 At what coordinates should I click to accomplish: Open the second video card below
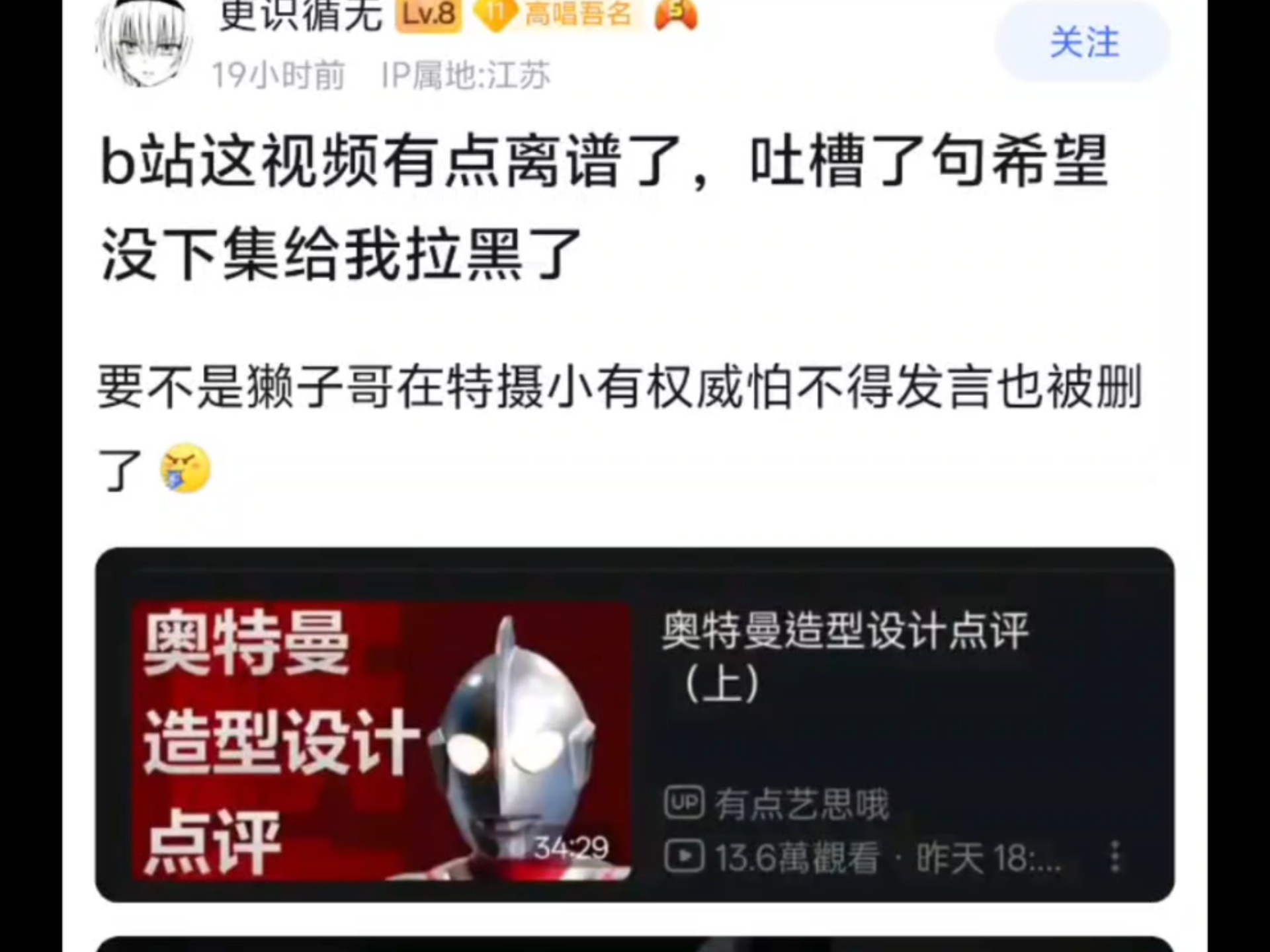pos(635,944)
